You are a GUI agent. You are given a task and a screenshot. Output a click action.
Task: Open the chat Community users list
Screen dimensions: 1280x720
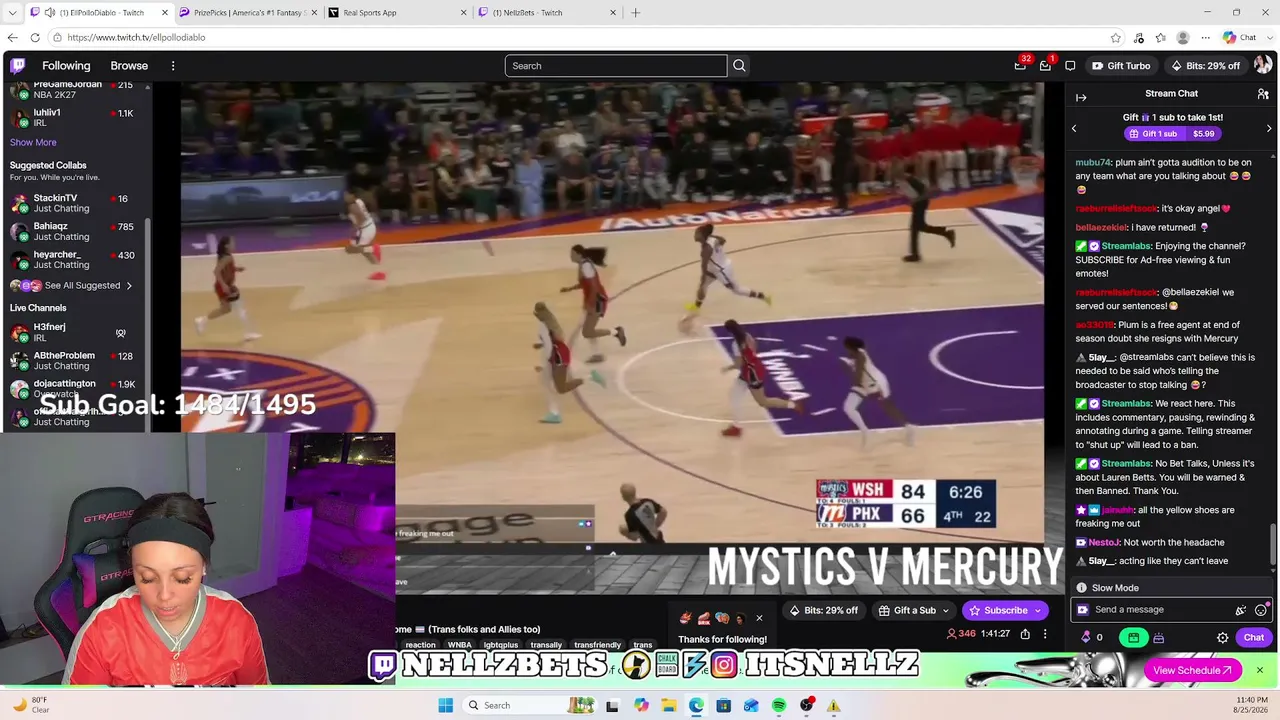point(1263,94)
